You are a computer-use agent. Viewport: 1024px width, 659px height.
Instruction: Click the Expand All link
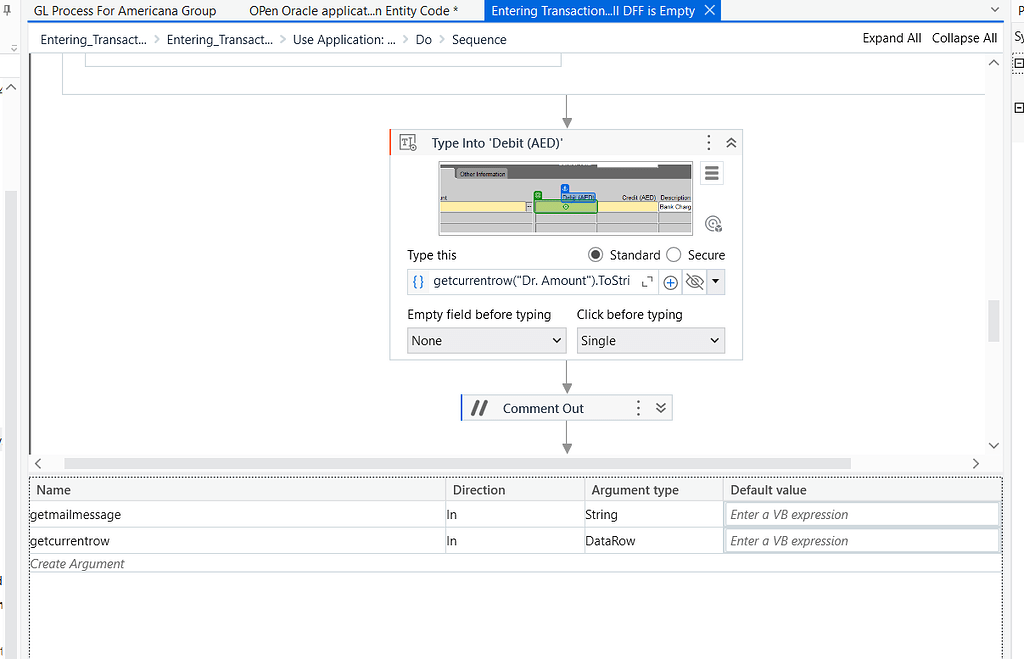coord(891,37)
